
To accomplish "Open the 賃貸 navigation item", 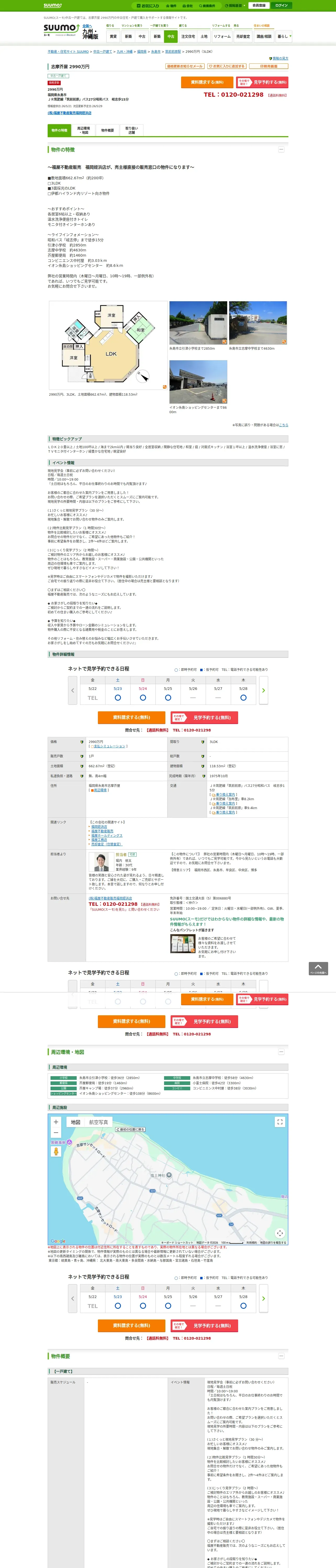I will point(113,37).
